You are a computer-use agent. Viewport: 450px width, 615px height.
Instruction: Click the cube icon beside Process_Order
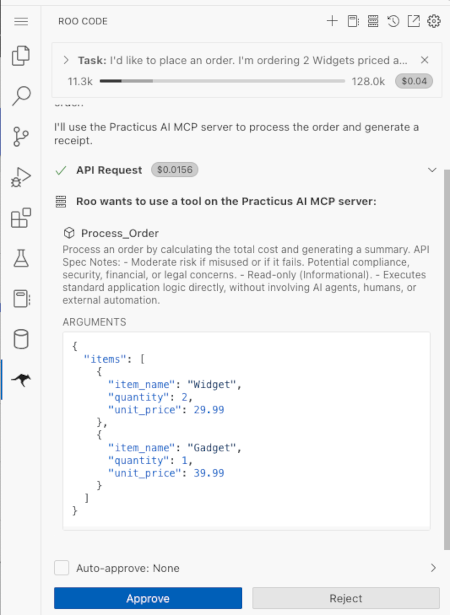click(69, 233)
